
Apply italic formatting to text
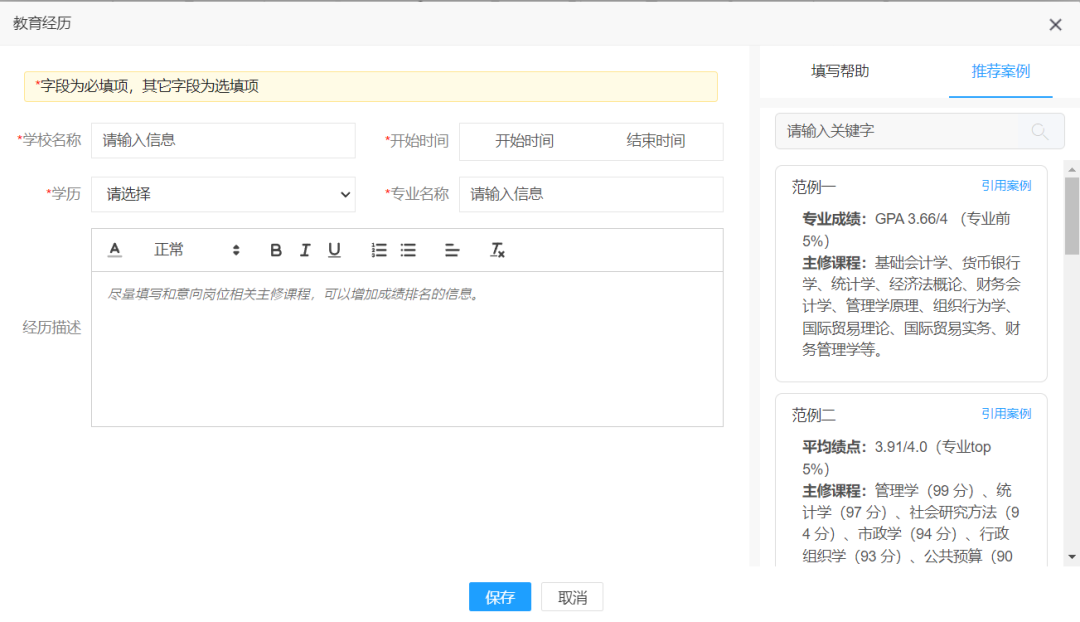point(305,250)
